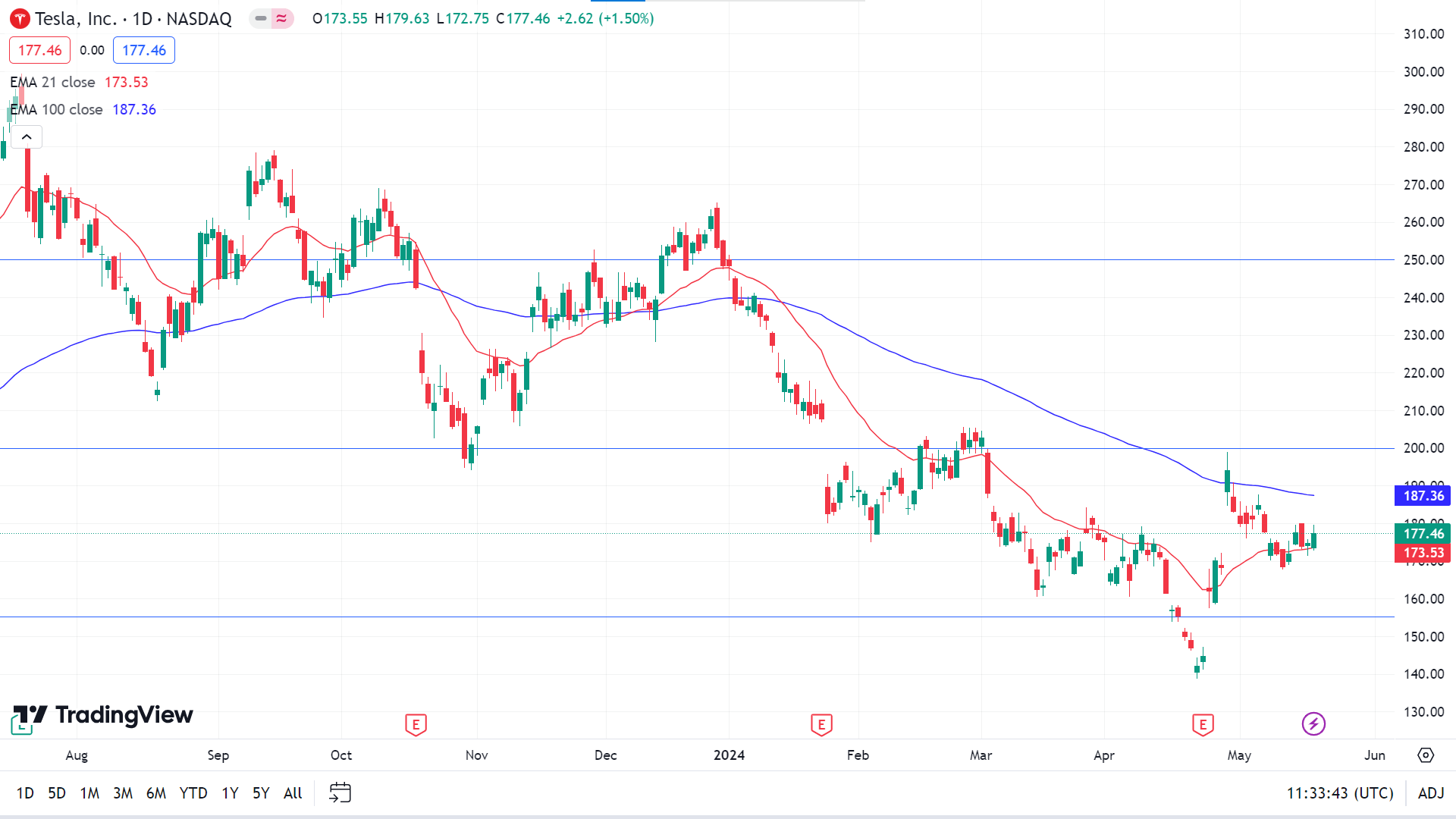Click the 2024 label on time axis
The image size is (1456, 819).
[730, 755]
